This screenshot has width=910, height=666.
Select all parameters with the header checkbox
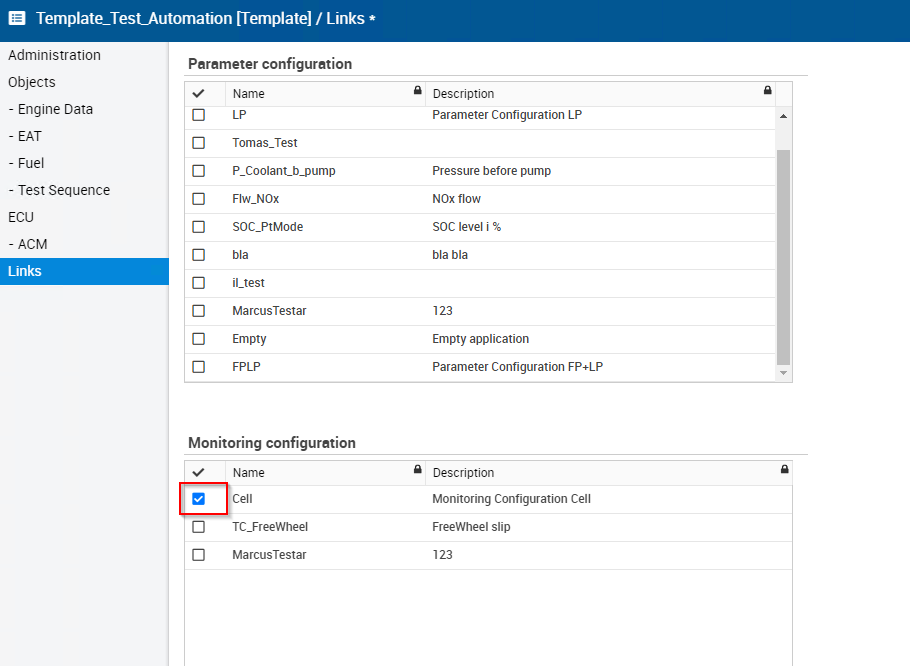197,92
